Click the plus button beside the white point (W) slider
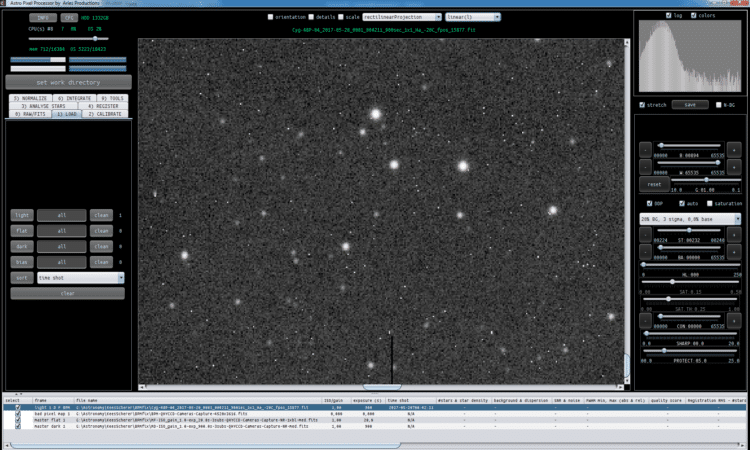 click(734, 167)
